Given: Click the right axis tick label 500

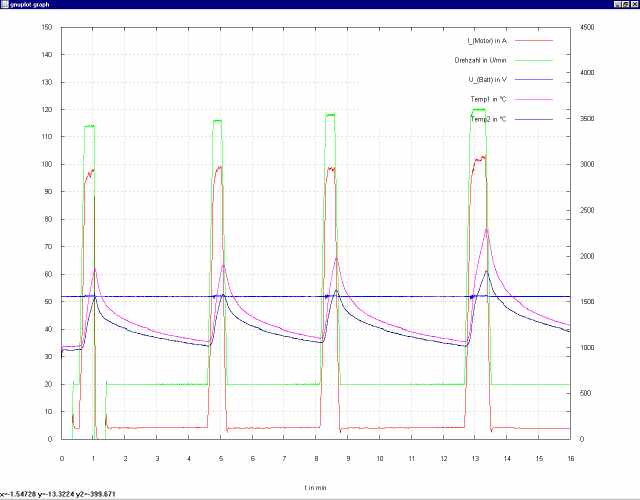Looking at the screenshot, I should pos(585,393).
